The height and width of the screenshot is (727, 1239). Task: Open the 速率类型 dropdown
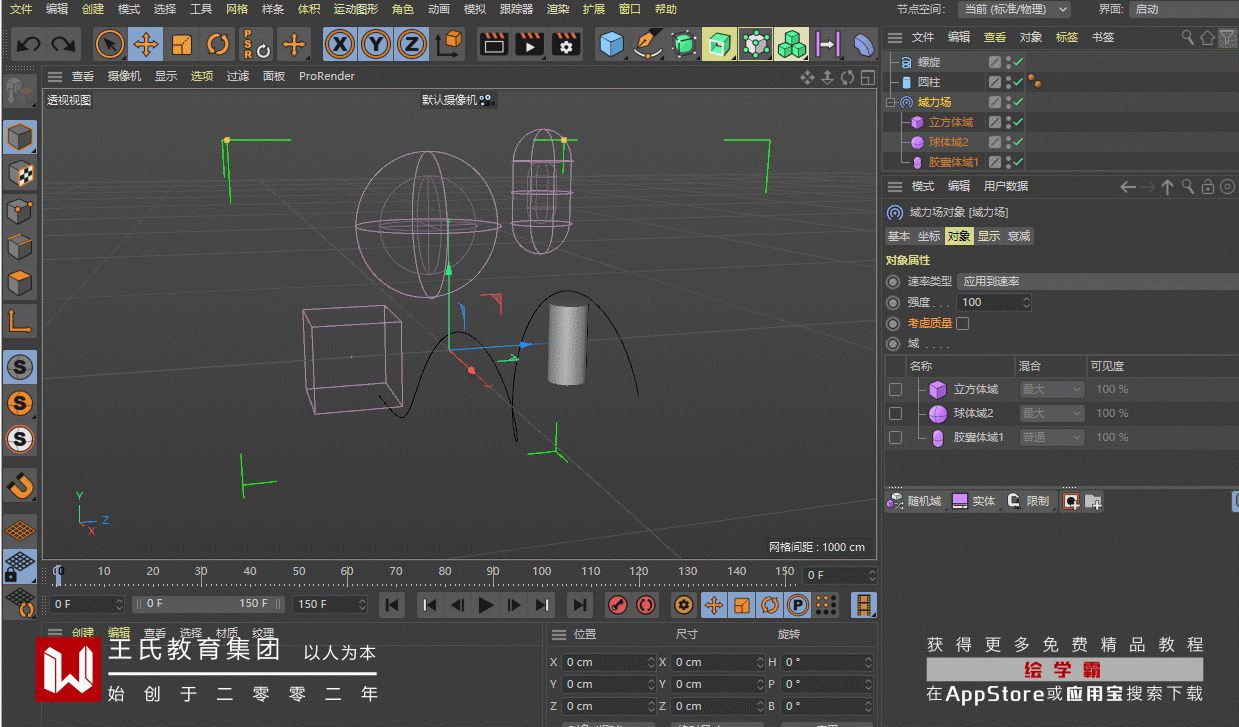[1097, 281]
